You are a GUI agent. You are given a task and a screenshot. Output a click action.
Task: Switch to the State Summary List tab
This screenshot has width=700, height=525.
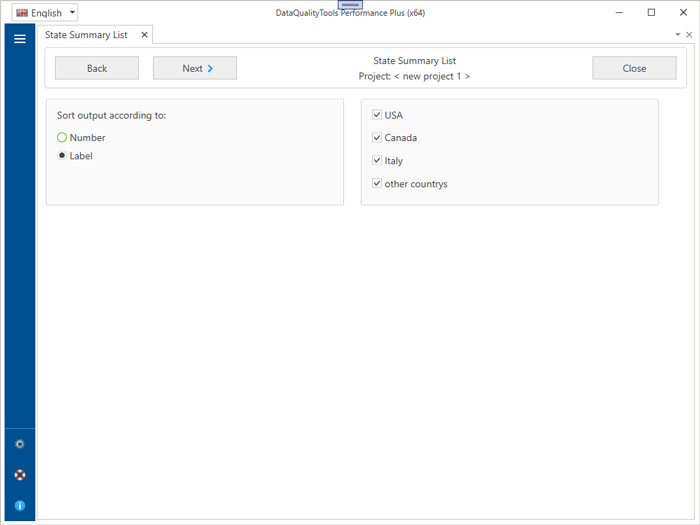pos(86,35)
